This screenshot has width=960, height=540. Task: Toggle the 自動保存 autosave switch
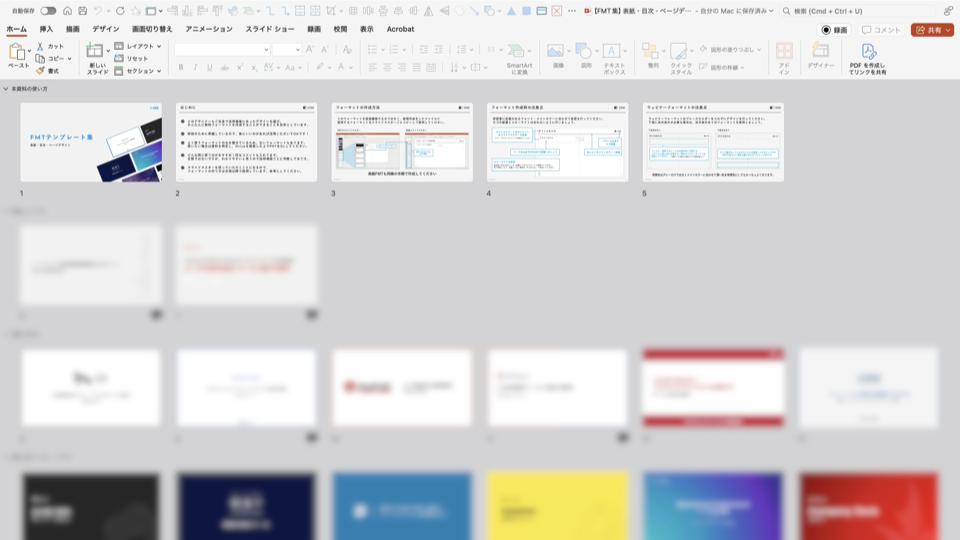click(48, 11)
